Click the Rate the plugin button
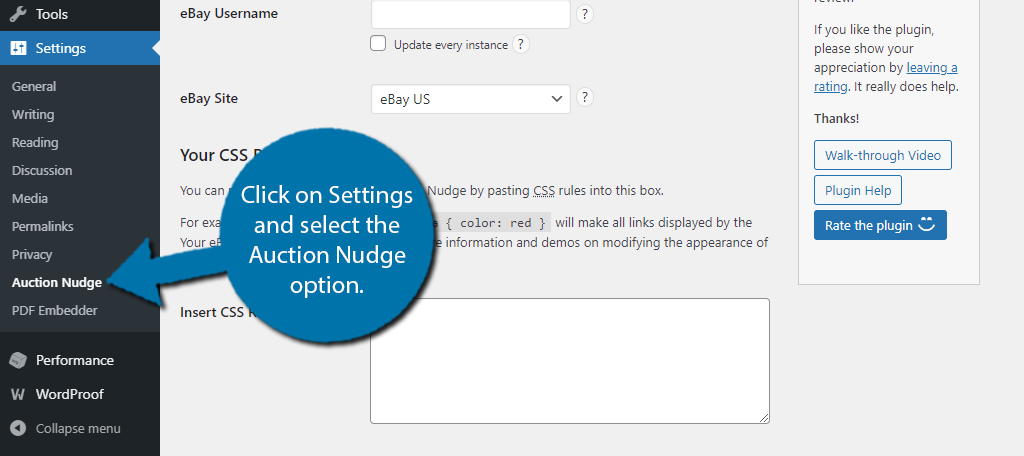Screen dimensions: 1024x456 point(880,225)
